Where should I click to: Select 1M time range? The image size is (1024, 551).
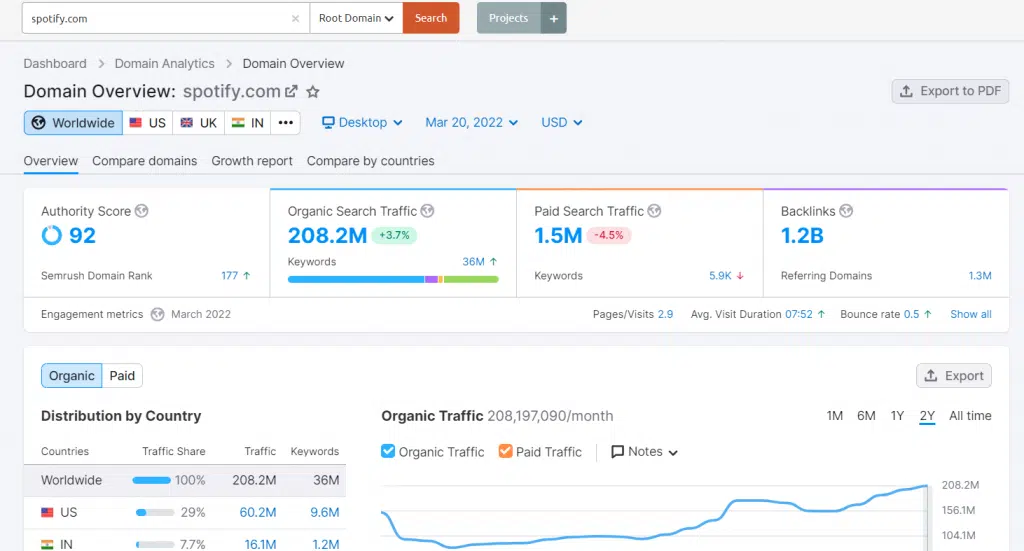[x=835, y=416]
